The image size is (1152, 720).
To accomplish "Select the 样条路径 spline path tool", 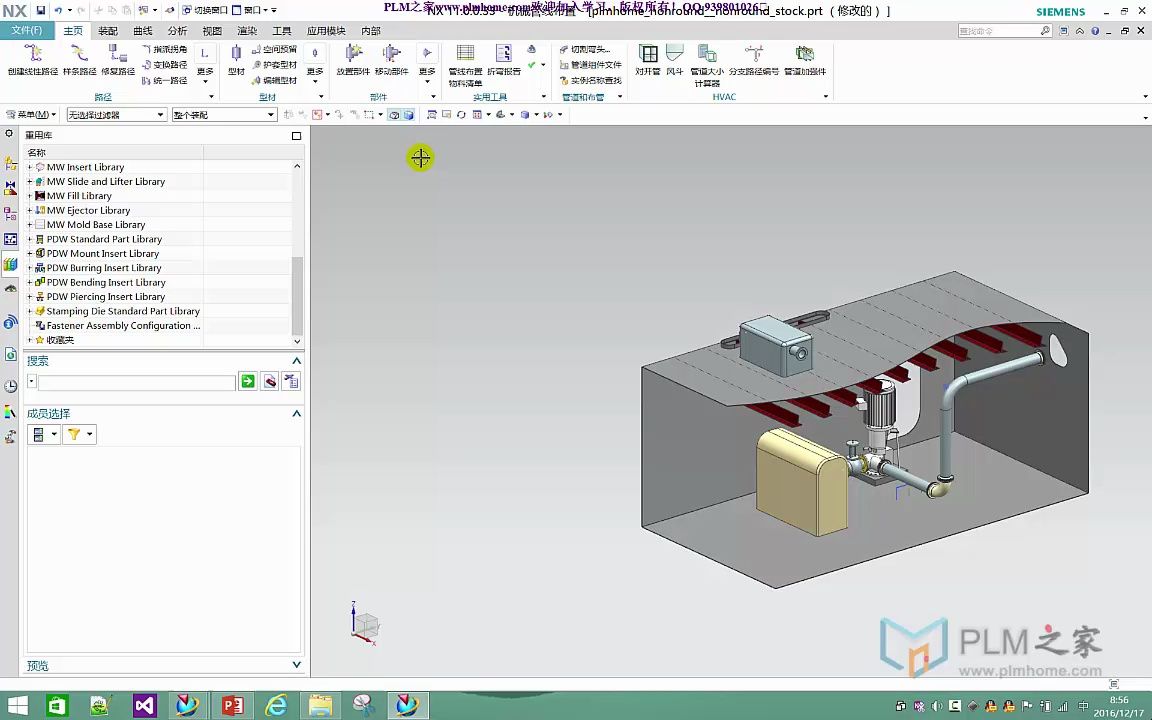I will 79,60.
